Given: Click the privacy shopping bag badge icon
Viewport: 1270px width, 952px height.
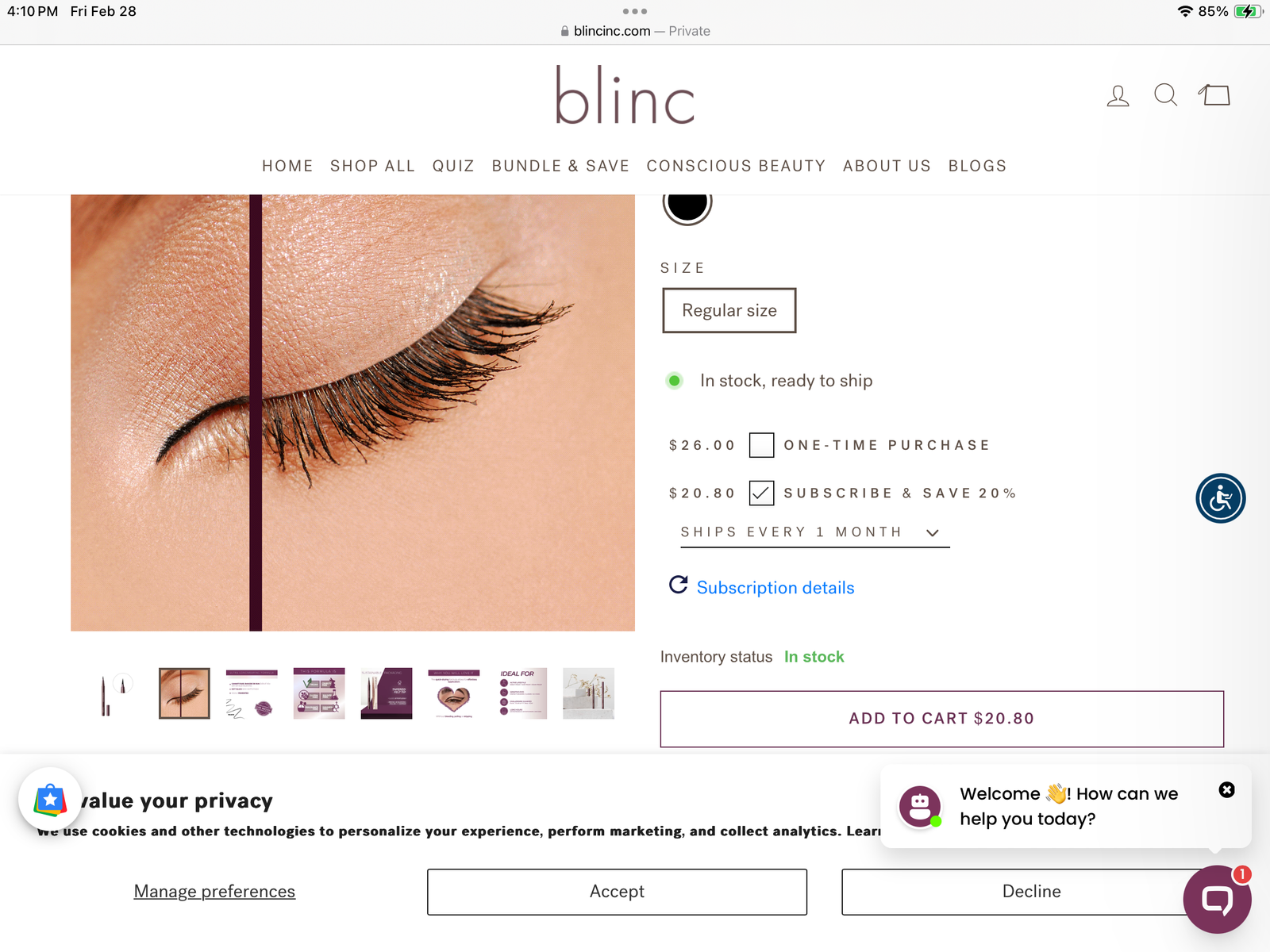Looking at the screenshot, I should (x=50, y=800).
